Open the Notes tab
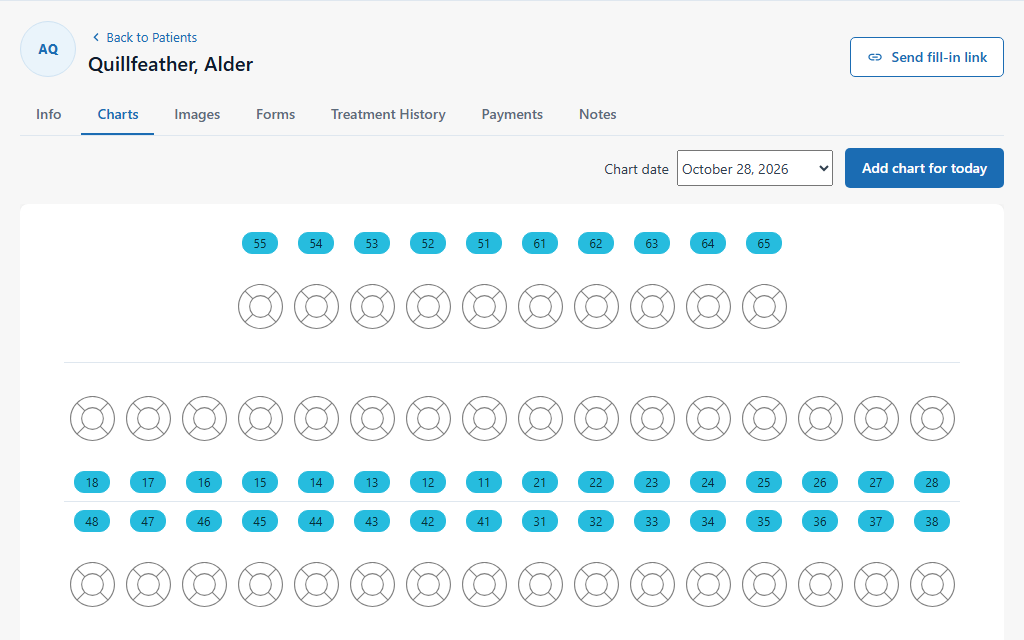Image resolution: width=1024 pixels, height=640 pixels. coord(598,114)
